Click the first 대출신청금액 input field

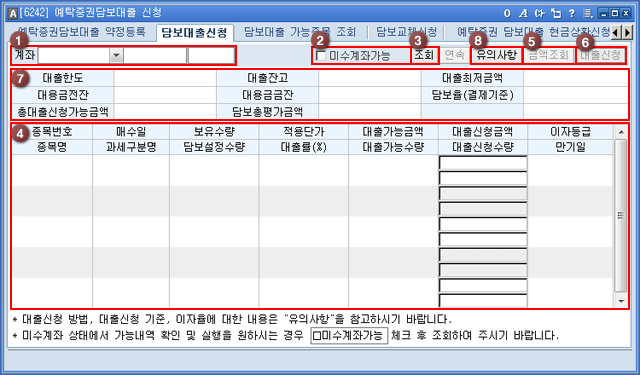[x=483, y=163]
